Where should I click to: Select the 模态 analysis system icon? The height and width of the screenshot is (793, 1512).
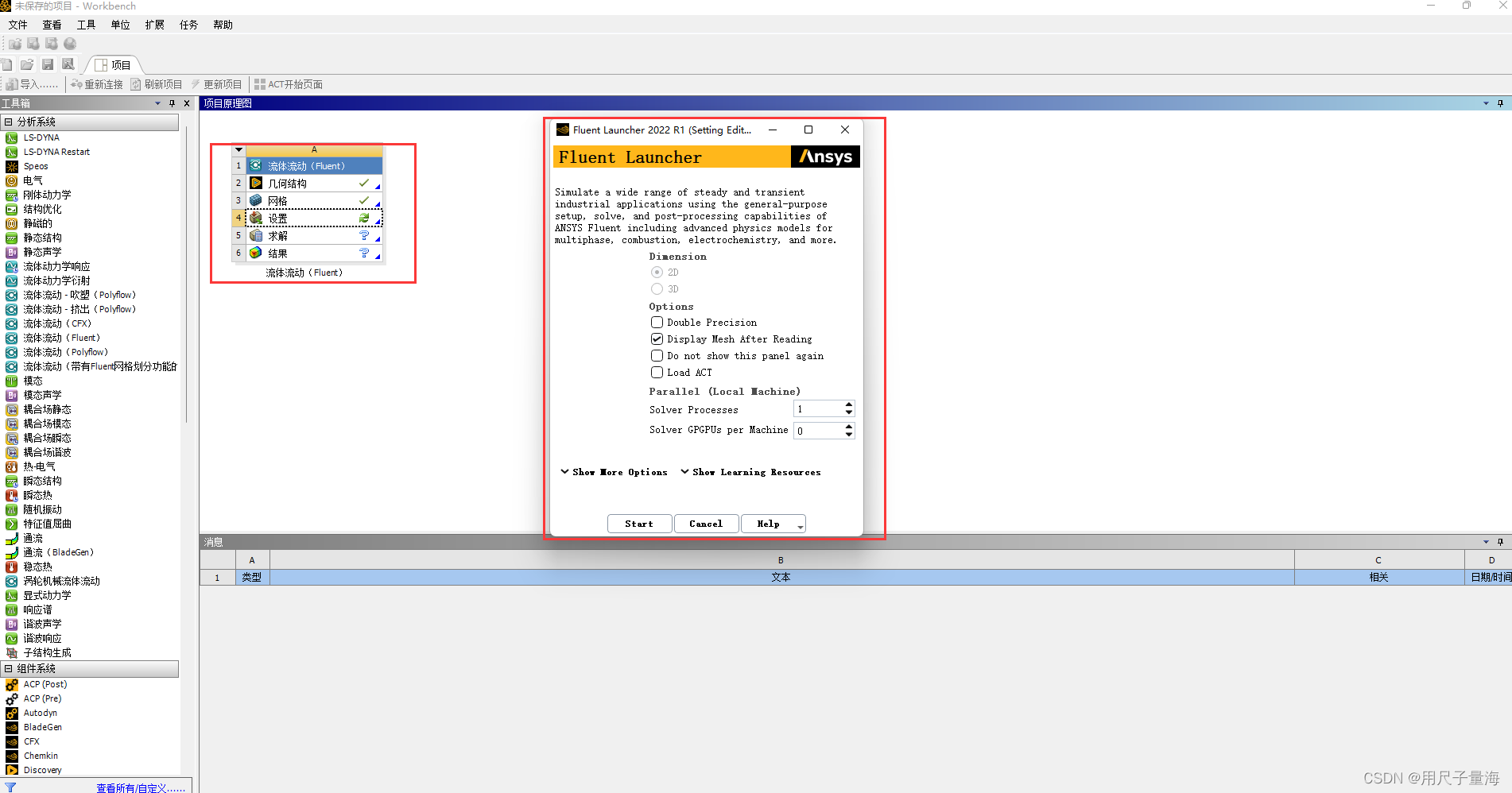click(11, 381)
